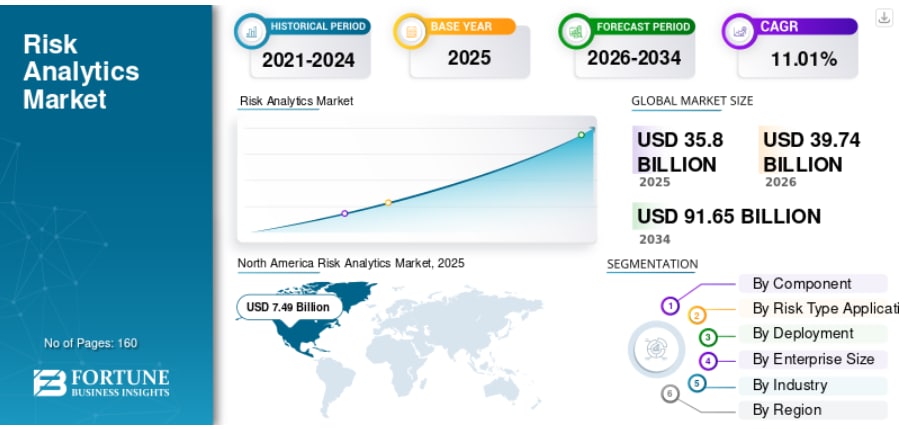Select the By Industry segment label

[x=813, y=385]
